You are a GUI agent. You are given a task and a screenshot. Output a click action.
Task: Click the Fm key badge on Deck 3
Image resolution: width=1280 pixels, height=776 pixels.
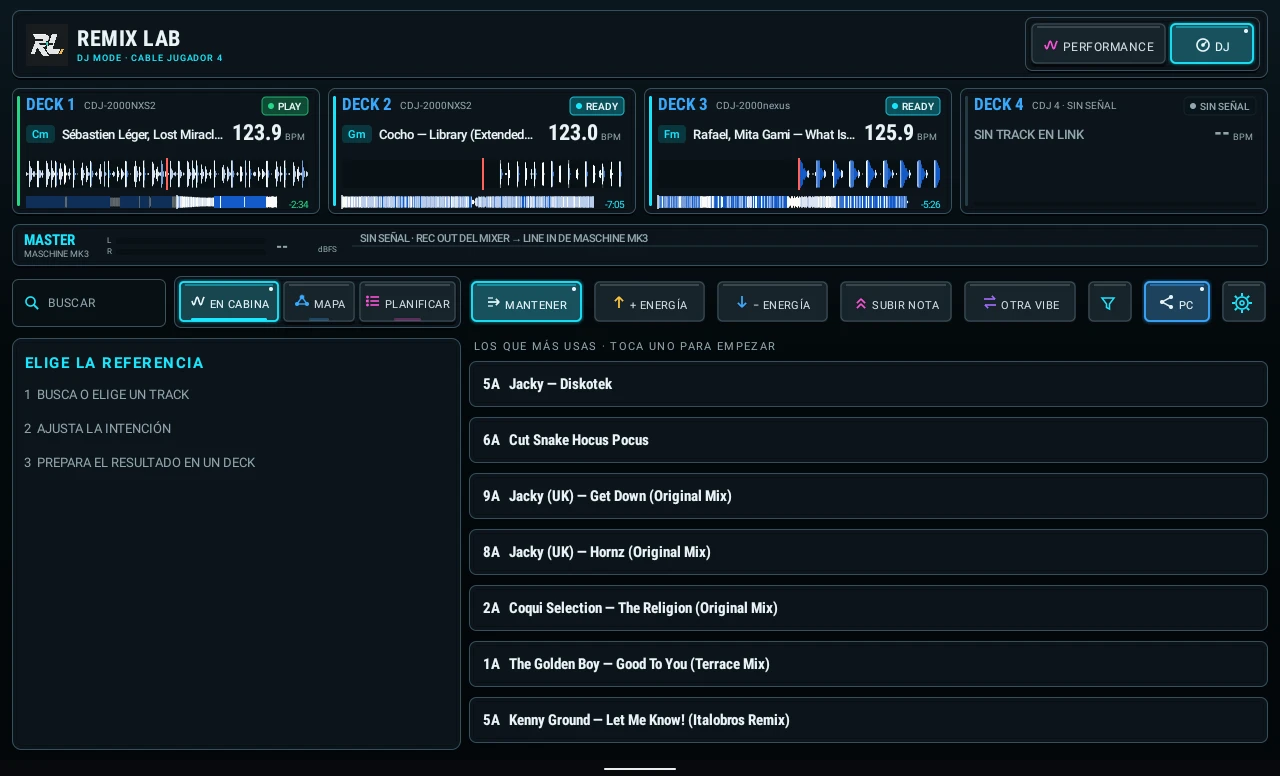coord(672,134)
